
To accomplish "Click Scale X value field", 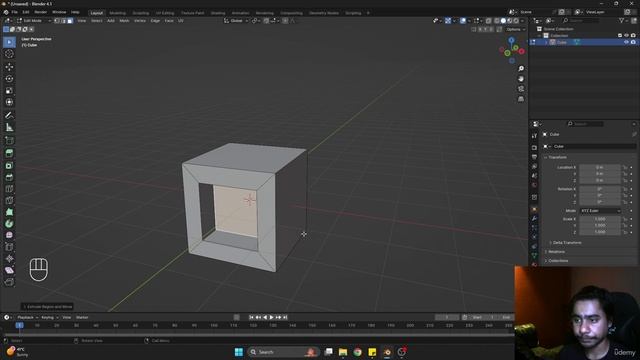I will click(x=600, y=219).
